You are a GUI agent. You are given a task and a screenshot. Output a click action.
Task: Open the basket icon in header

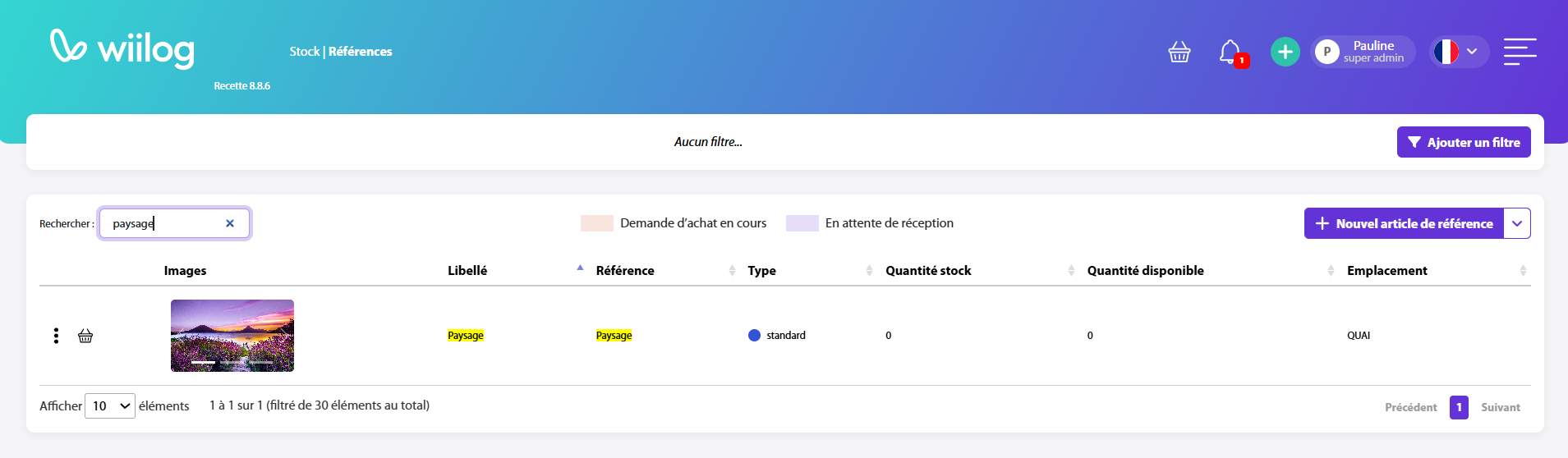(1179, 52)
